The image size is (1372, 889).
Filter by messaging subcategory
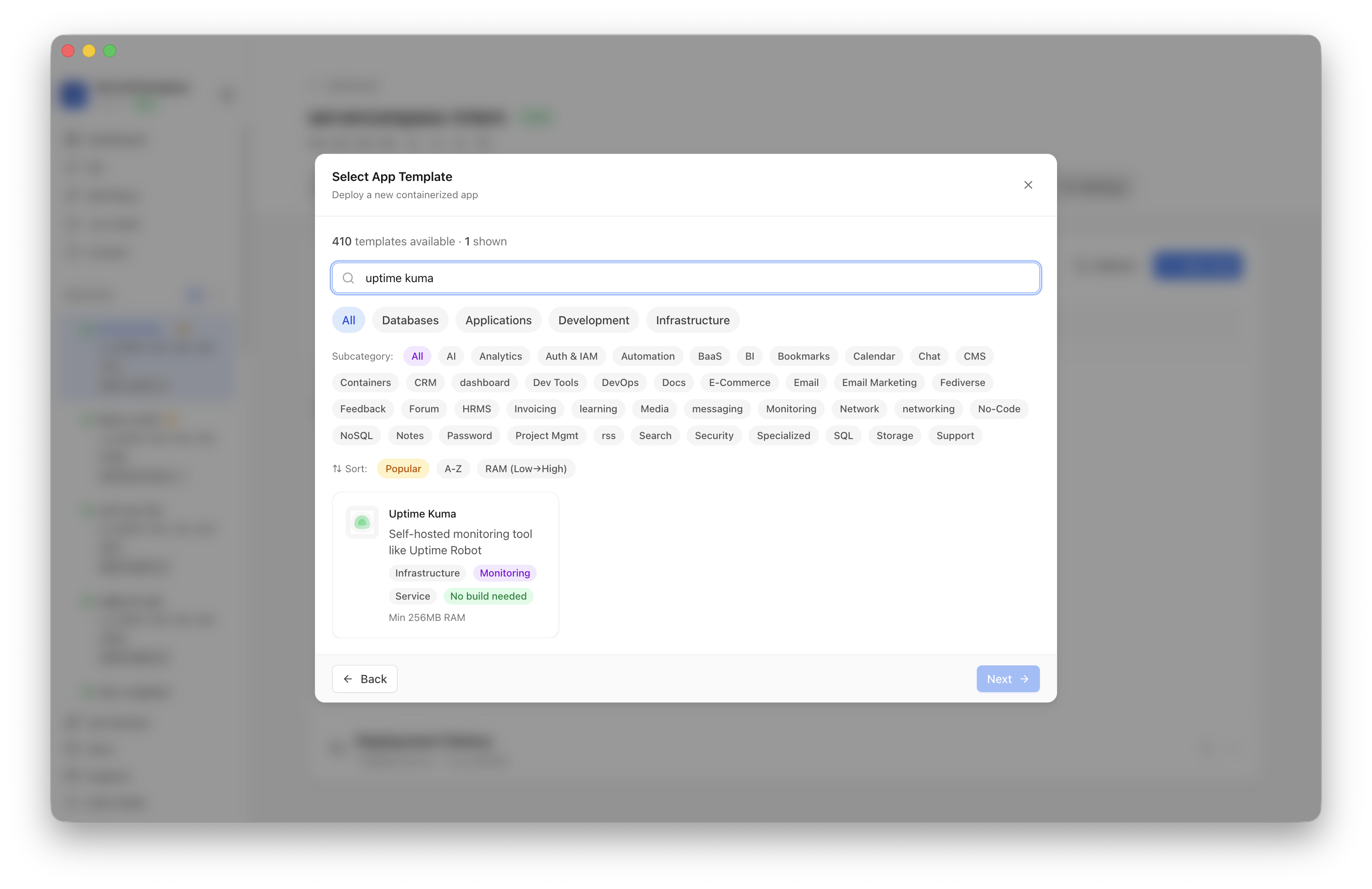tap(717, 409)
